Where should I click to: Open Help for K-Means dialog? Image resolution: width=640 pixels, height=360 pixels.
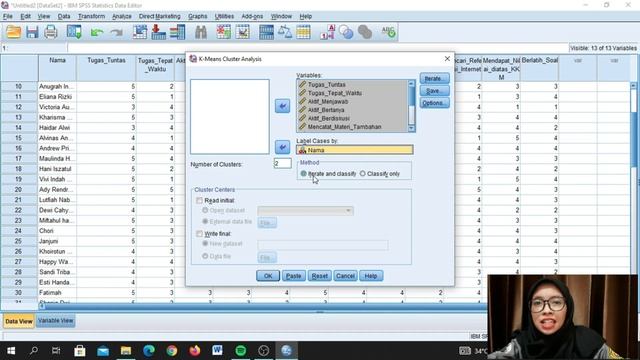click(371, 276)
